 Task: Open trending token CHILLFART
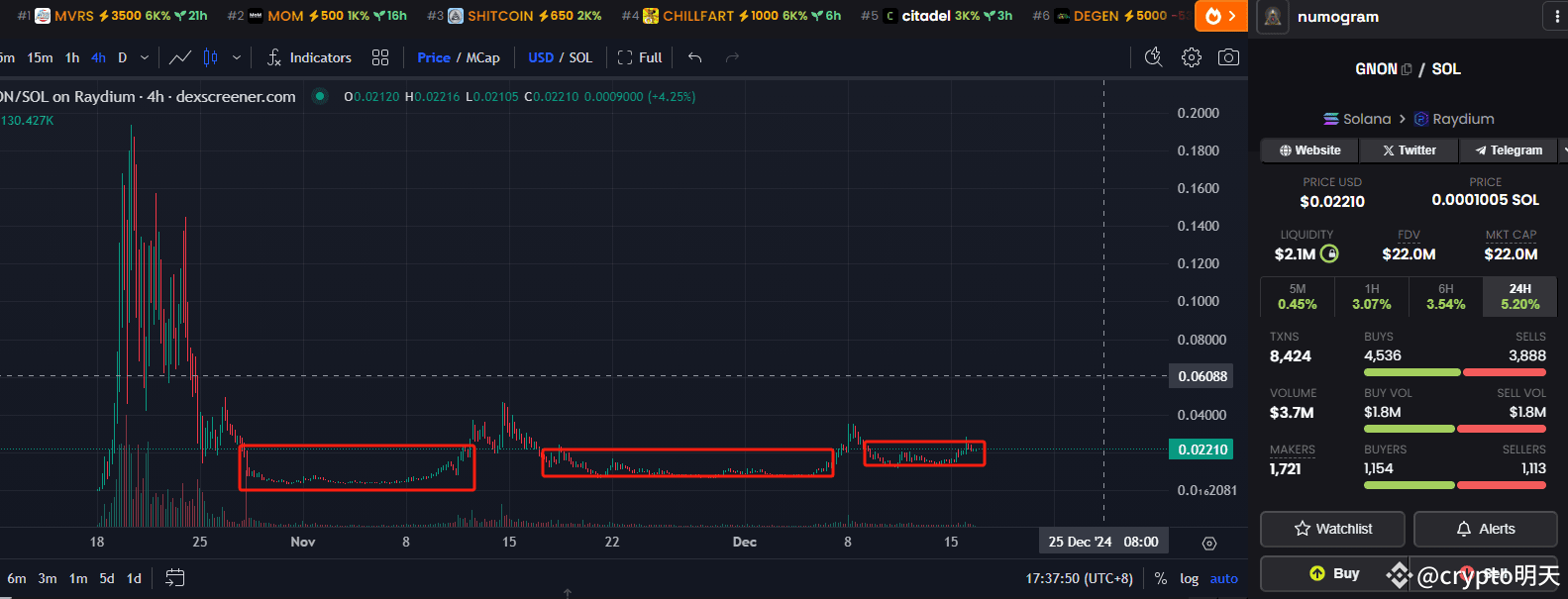coord(731,16)
